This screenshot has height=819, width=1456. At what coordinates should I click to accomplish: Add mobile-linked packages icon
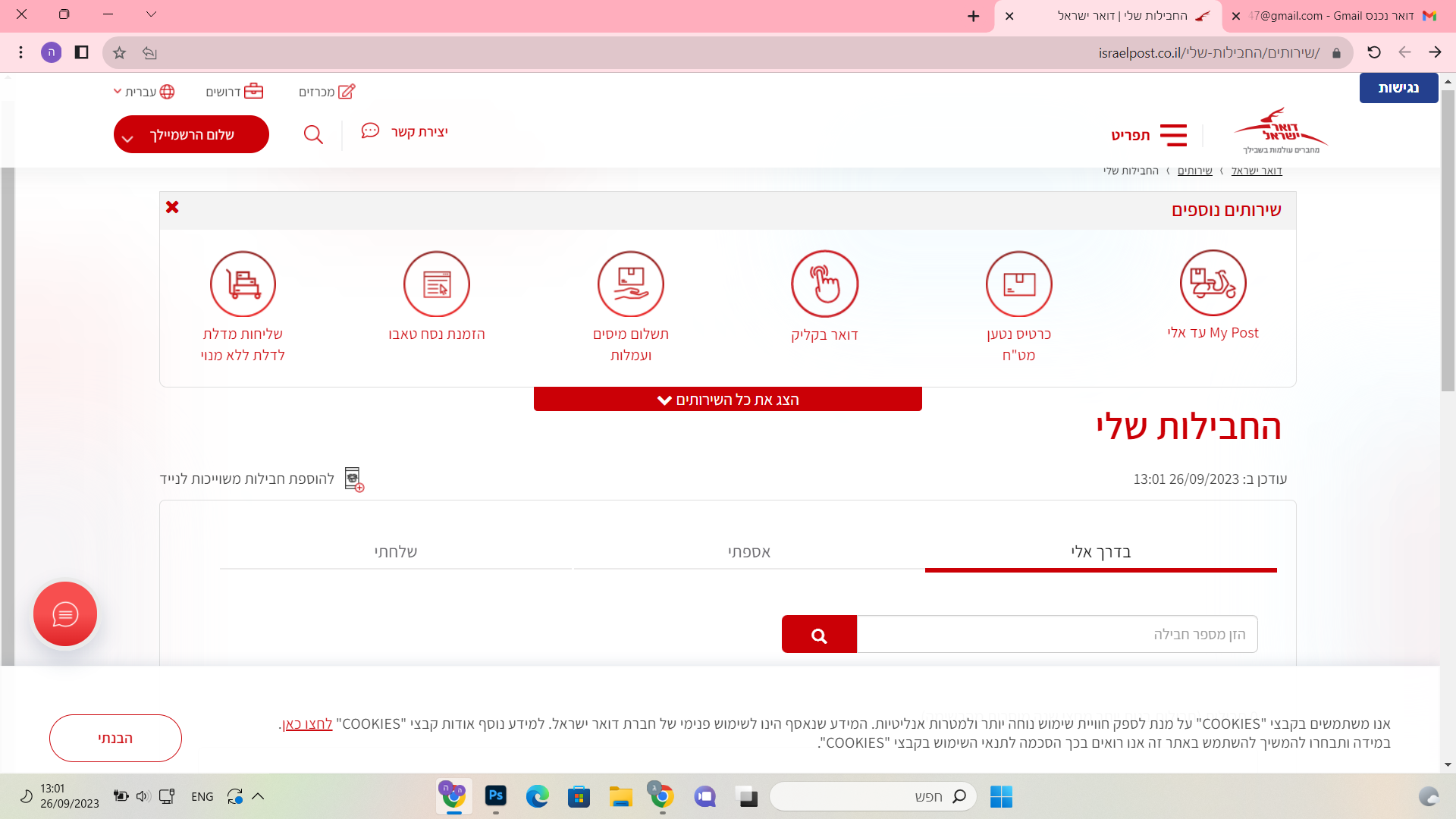354,479
